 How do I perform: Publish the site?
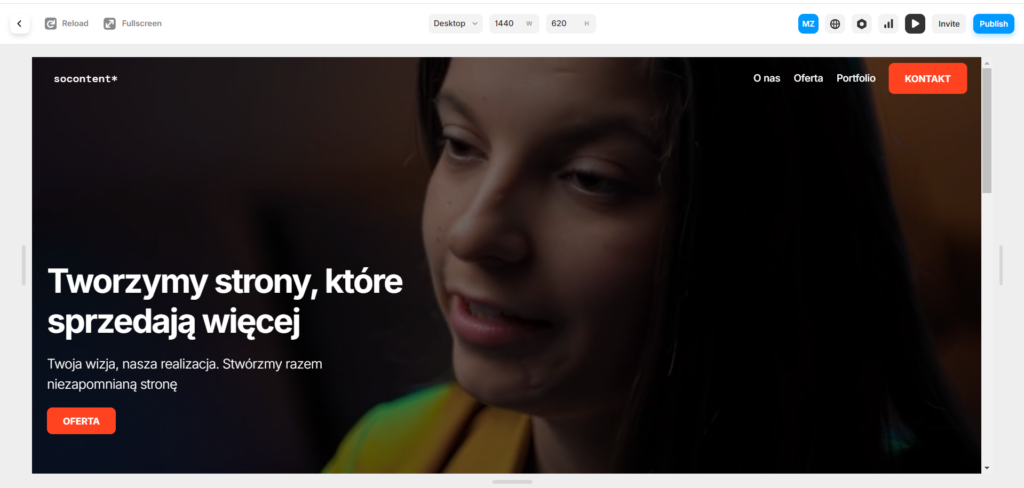tap(993, 24)
